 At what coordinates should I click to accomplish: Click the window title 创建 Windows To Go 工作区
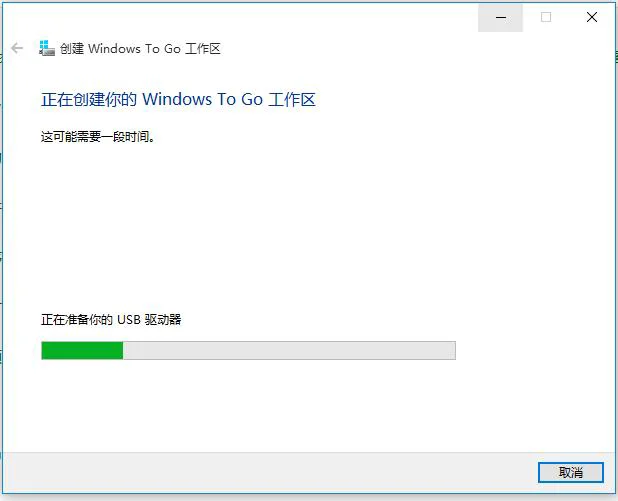(140, 48)
